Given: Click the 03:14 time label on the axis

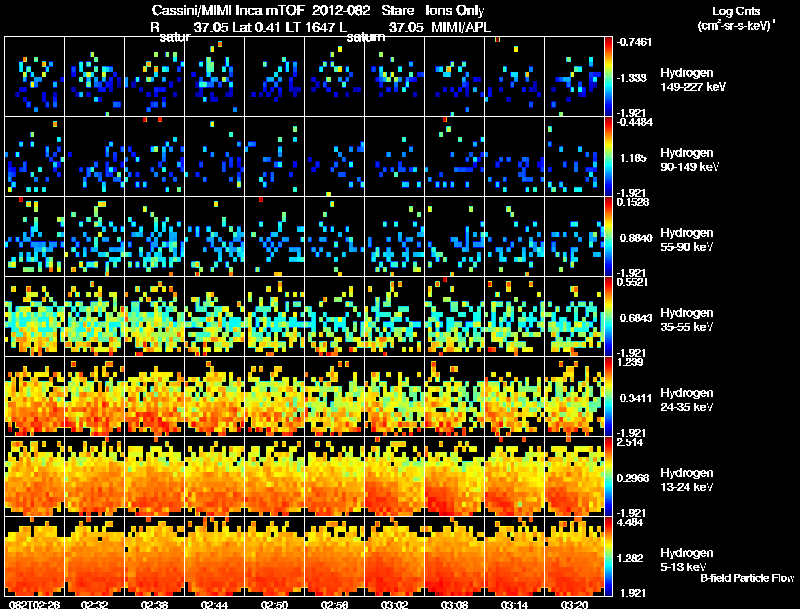Looking at the screenshot, I should pos(514,604).
